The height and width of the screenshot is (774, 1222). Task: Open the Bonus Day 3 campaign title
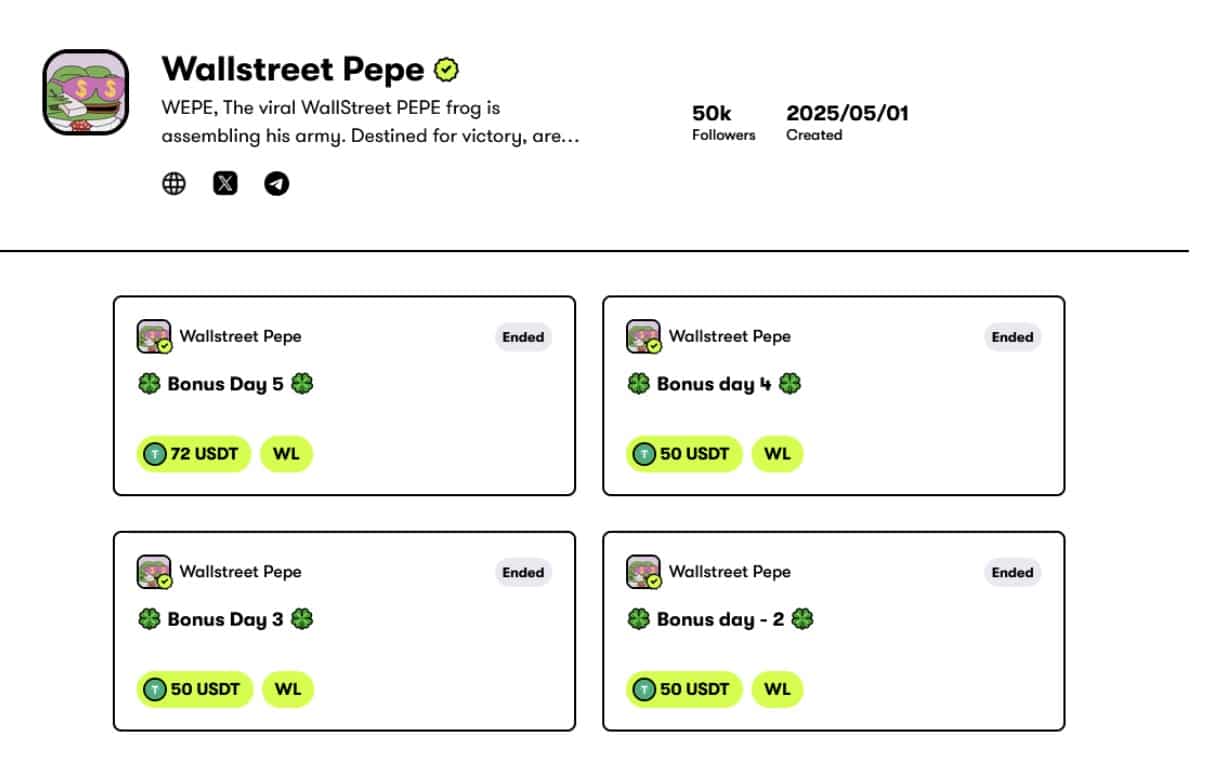[x=225, y=620]
